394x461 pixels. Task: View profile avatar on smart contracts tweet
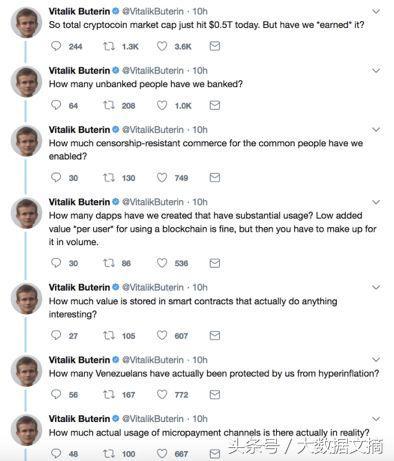tap(27, 298)
